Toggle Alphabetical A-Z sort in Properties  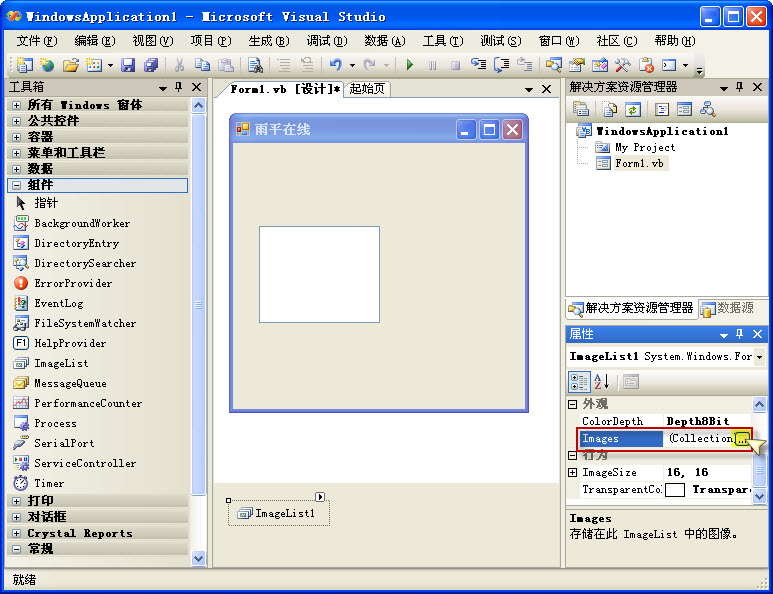coord(601,382)
